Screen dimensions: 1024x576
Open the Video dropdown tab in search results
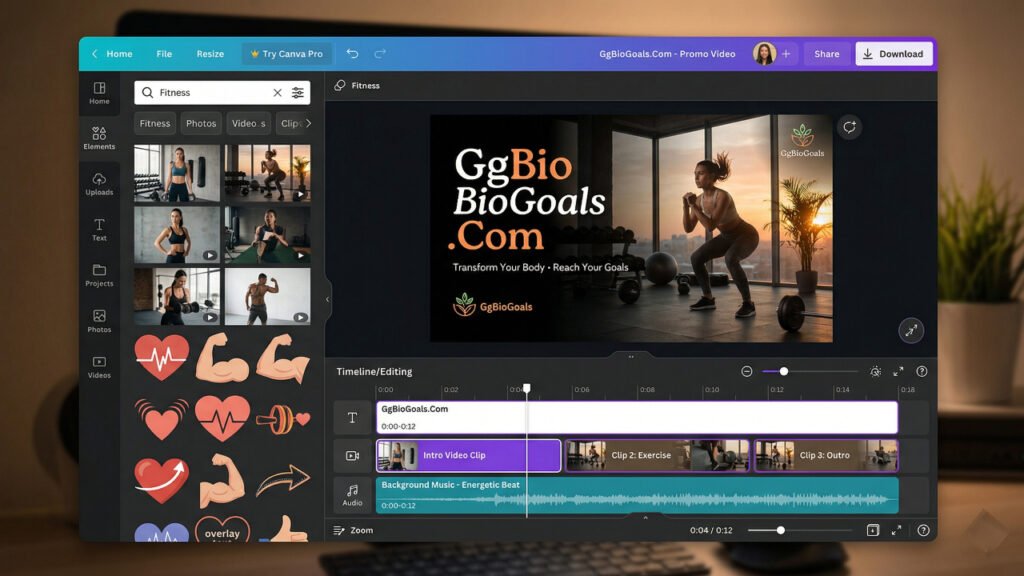tap(248, 123)
